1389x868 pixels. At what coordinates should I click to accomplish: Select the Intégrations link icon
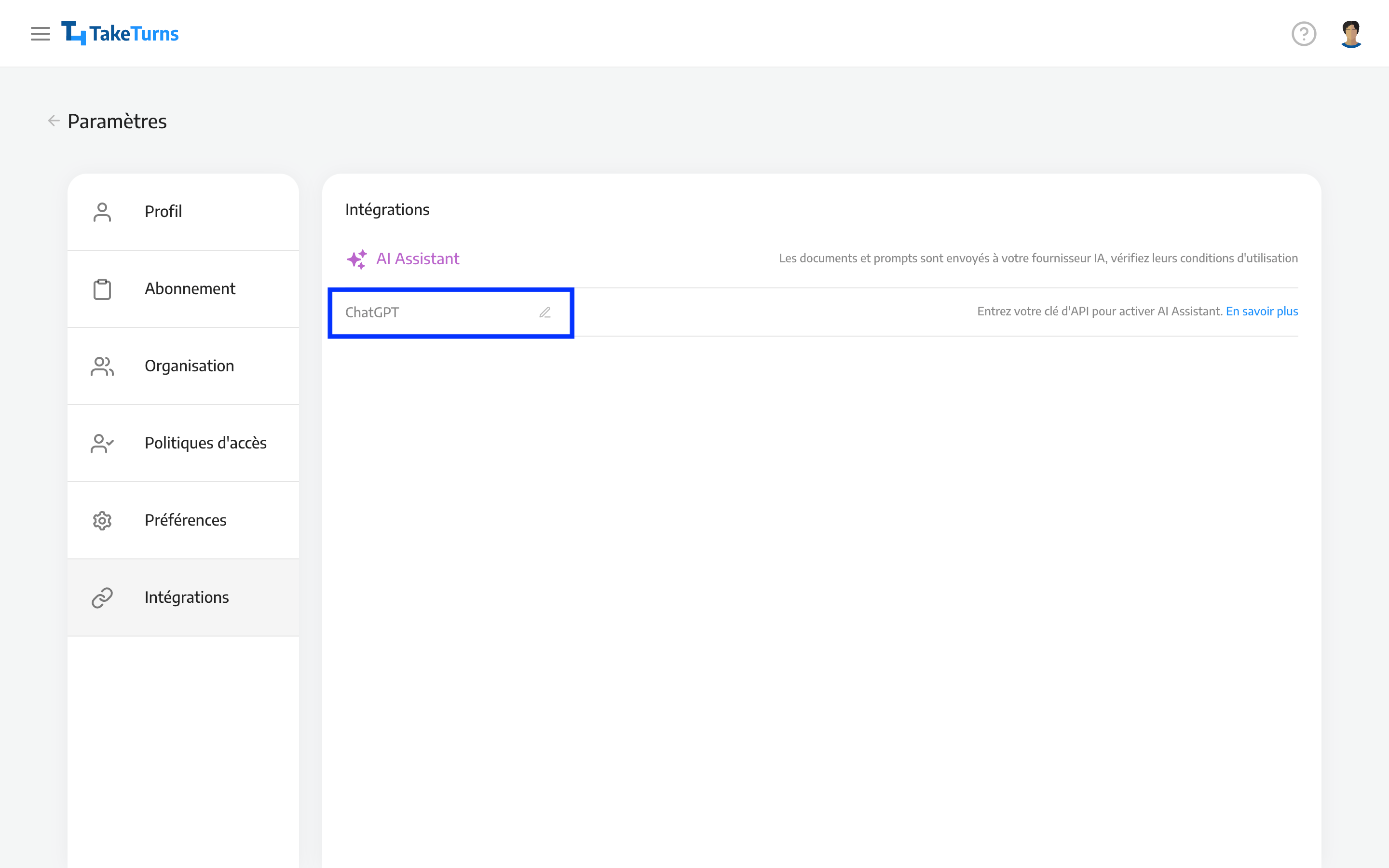click(x=101, y=597)
